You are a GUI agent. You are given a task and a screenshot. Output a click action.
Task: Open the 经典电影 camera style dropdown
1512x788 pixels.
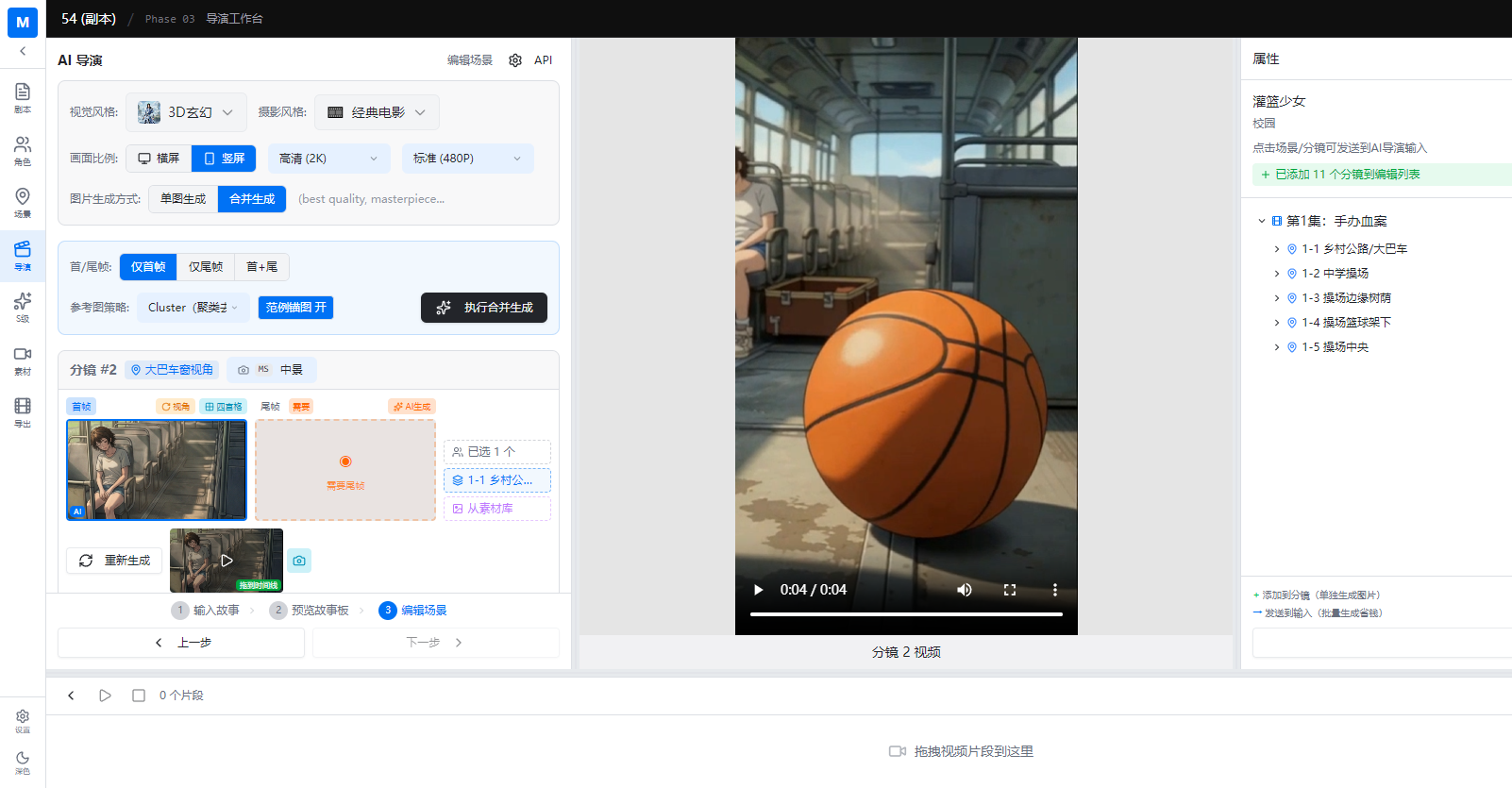coord(377,112)
